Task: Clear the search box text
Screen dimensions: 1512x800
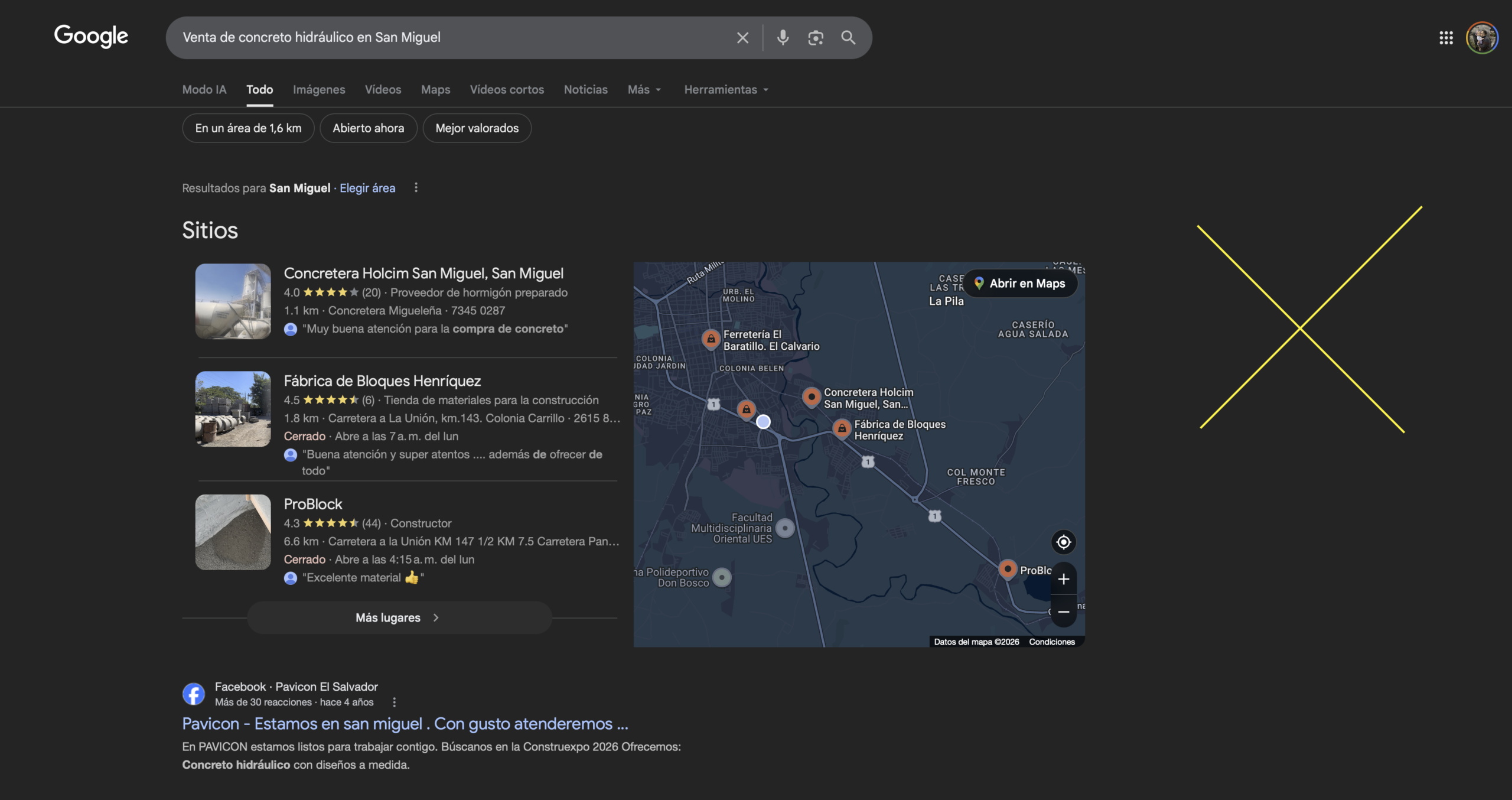Action: pos(742,38)
